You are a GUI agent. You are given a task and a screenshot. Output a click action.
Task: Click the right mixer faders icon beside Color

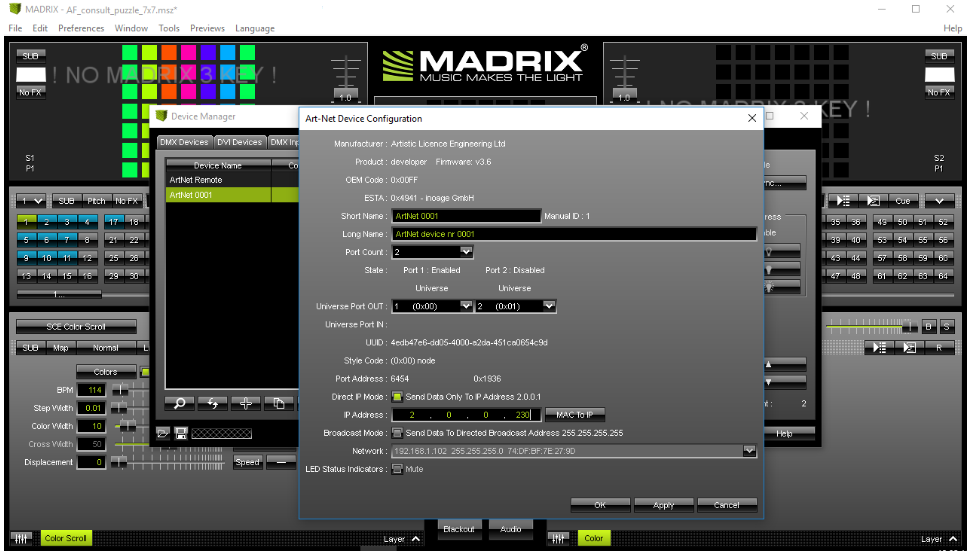pyautogui.click(x=558, y=539)
